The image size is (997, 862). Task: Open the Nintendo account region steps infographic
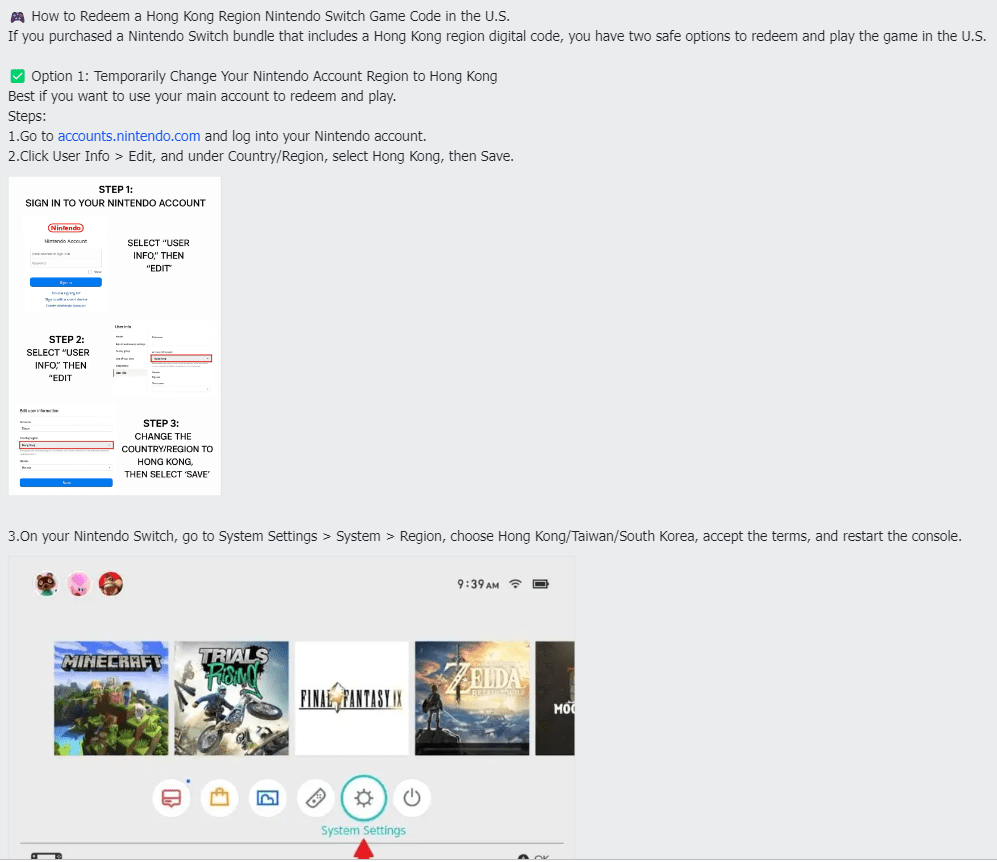click(114, 336)
